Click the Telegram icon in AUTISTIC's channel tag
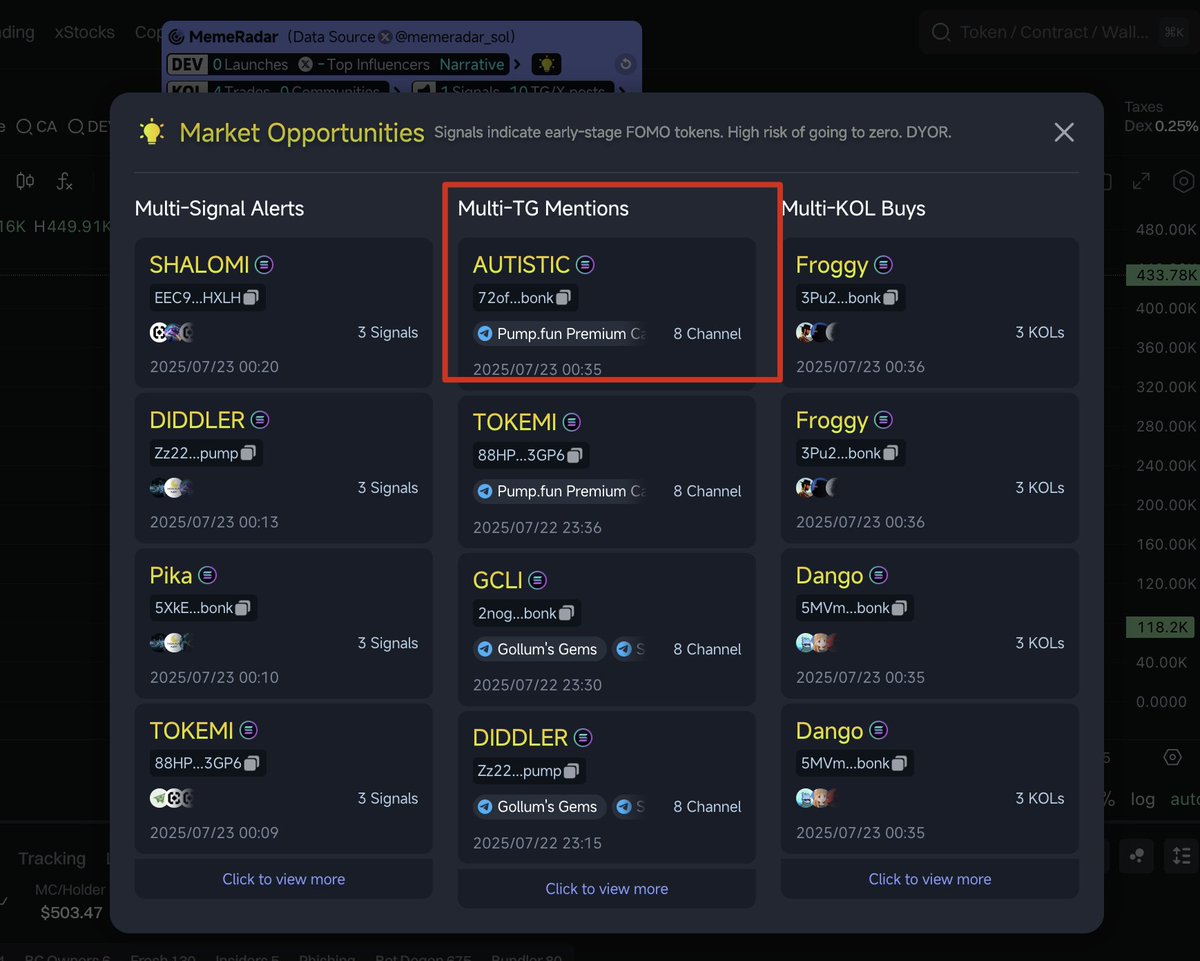1200x961 pixels. point(485,334)
